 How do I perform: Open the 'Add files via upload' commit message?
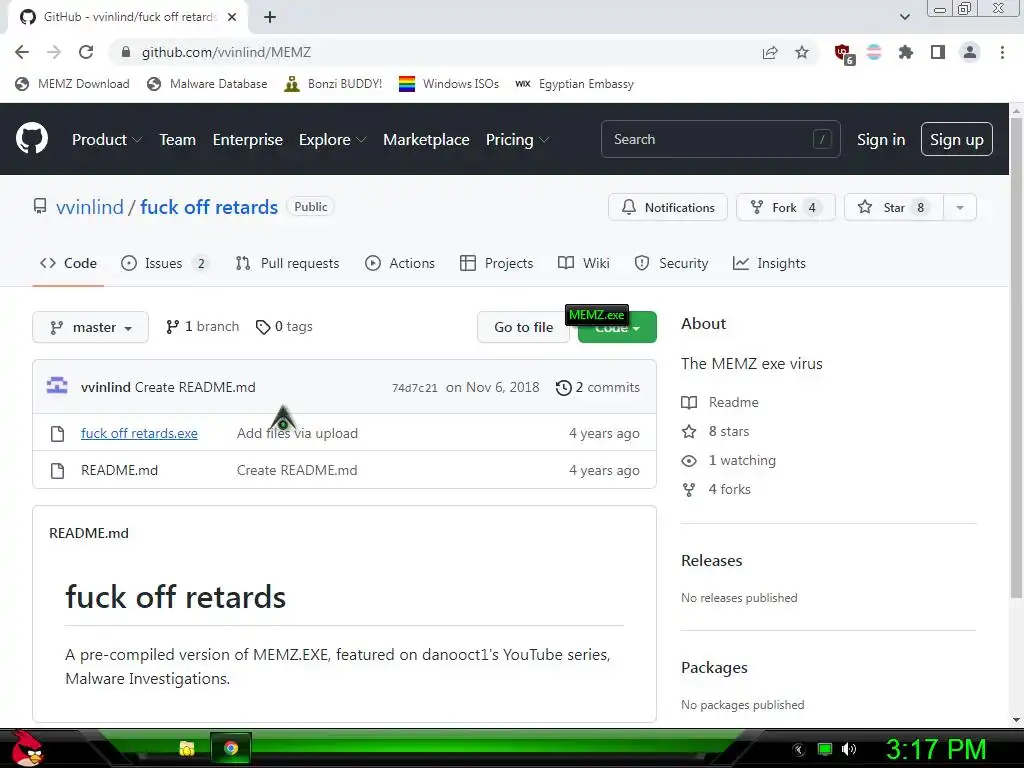[297, 433]
